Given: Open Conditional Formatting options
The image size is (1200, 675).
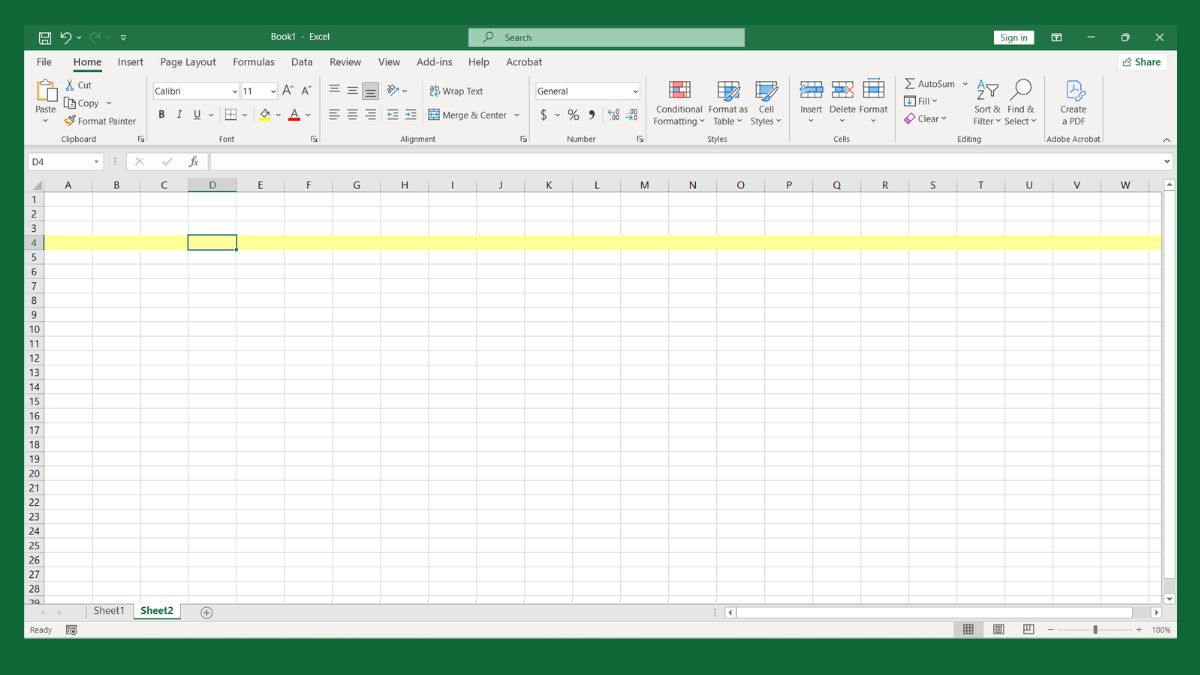Looking at the screenshot, I should click(679, 100).
